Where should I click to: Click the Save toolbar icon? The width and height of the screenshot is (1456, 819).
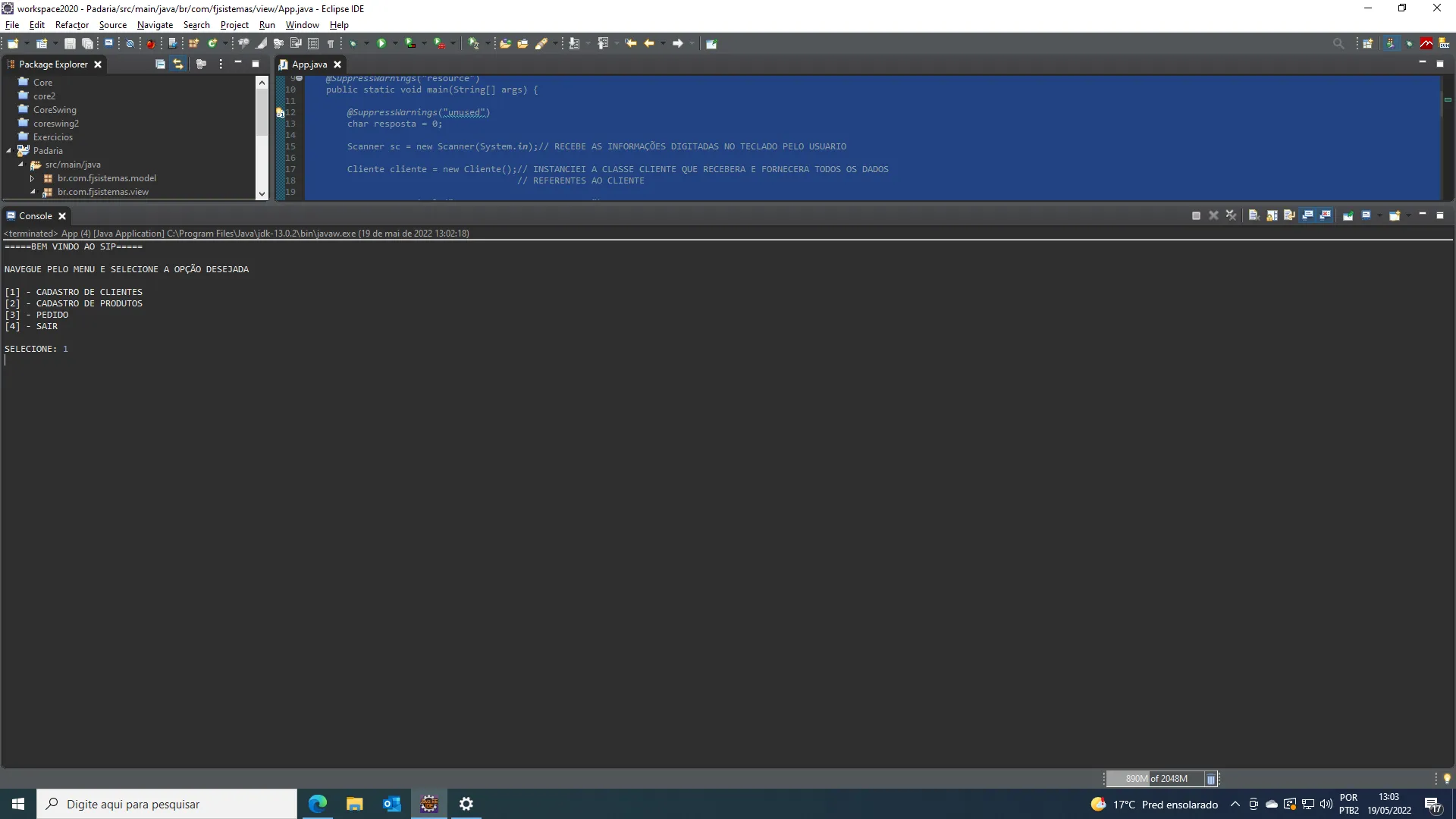[70, 44]
